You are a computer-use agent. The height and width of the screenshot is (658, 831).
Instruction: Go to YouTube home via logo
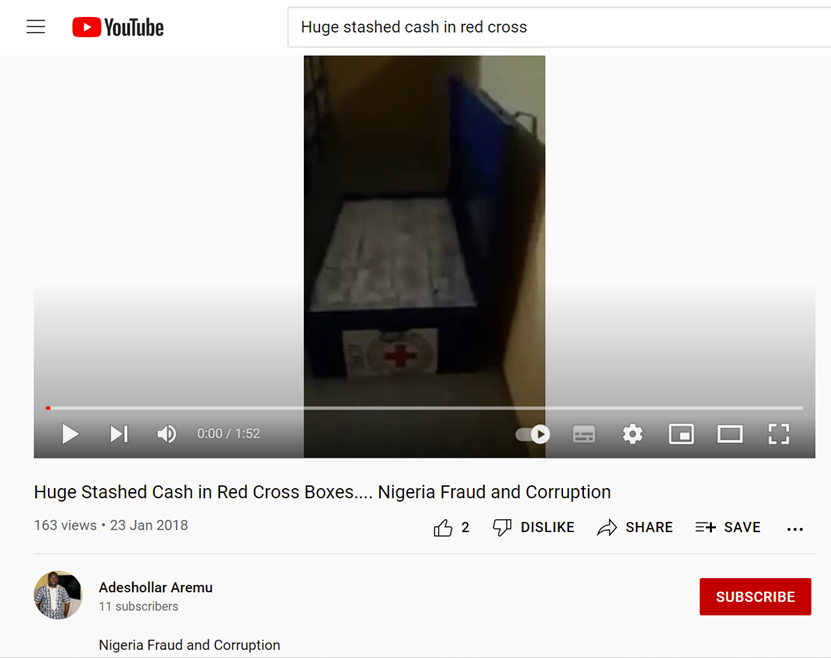(118, 27)
